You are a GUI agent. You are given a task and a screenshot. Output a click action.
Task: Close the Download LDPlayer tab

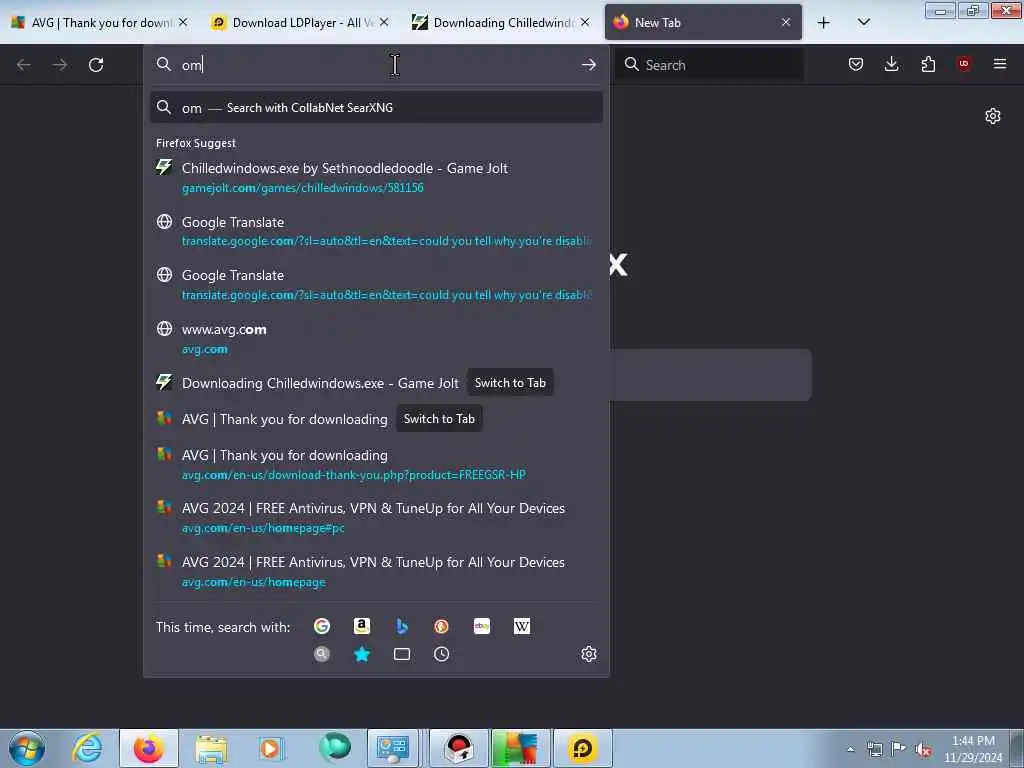pos(384,23)
